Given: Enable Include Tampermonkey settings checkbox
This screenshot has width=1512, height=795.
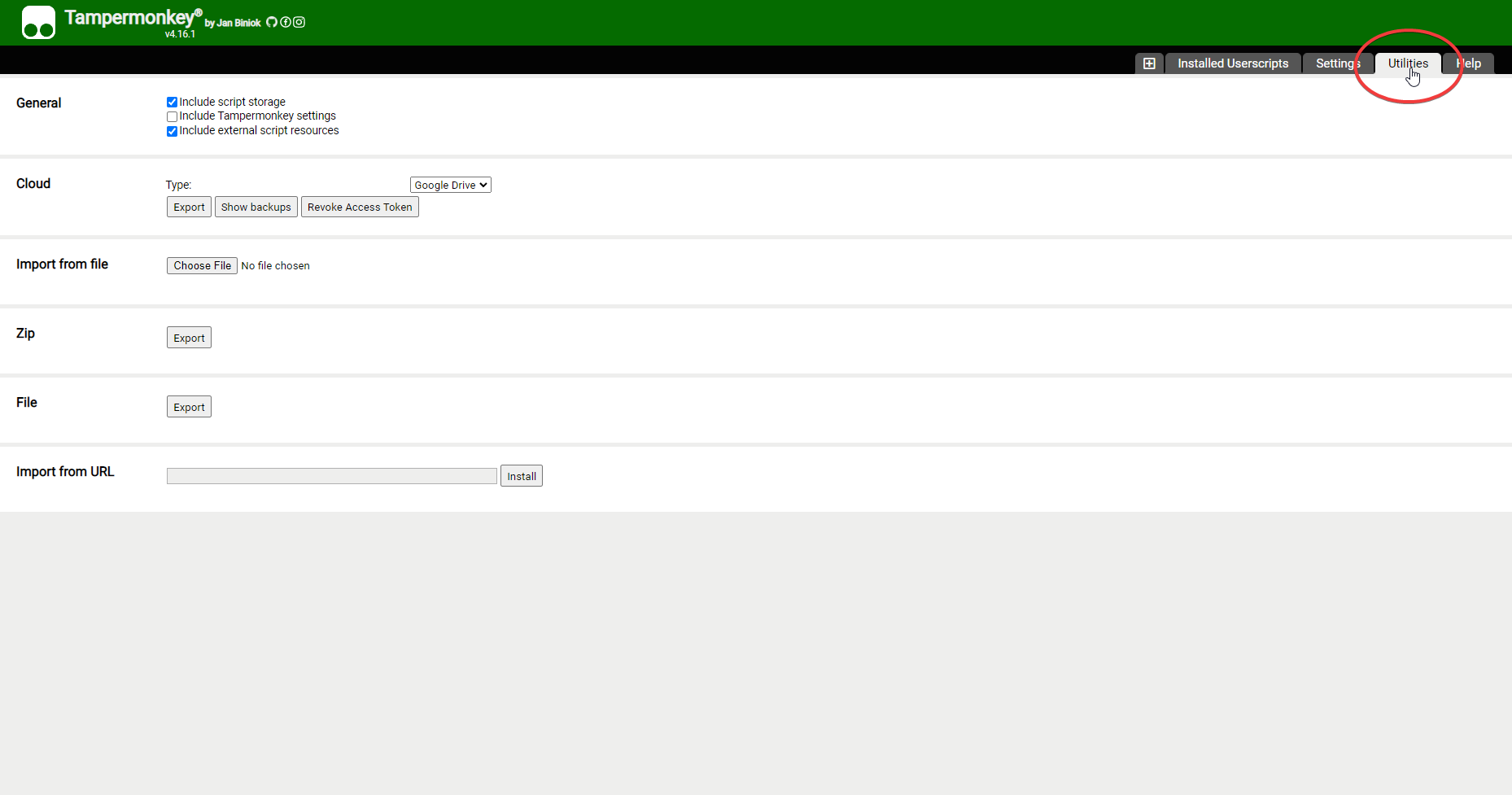Looking at the screenshot, I should pyautogui.click(x=172, y=116).
